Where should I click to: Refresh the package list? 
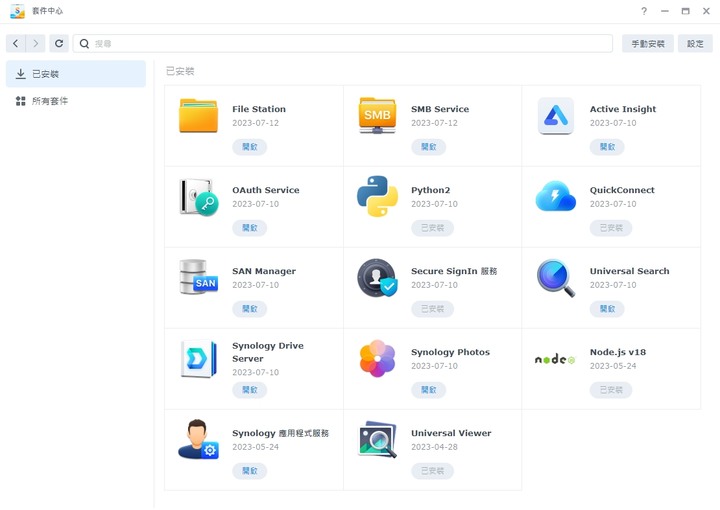pos(59,44)
